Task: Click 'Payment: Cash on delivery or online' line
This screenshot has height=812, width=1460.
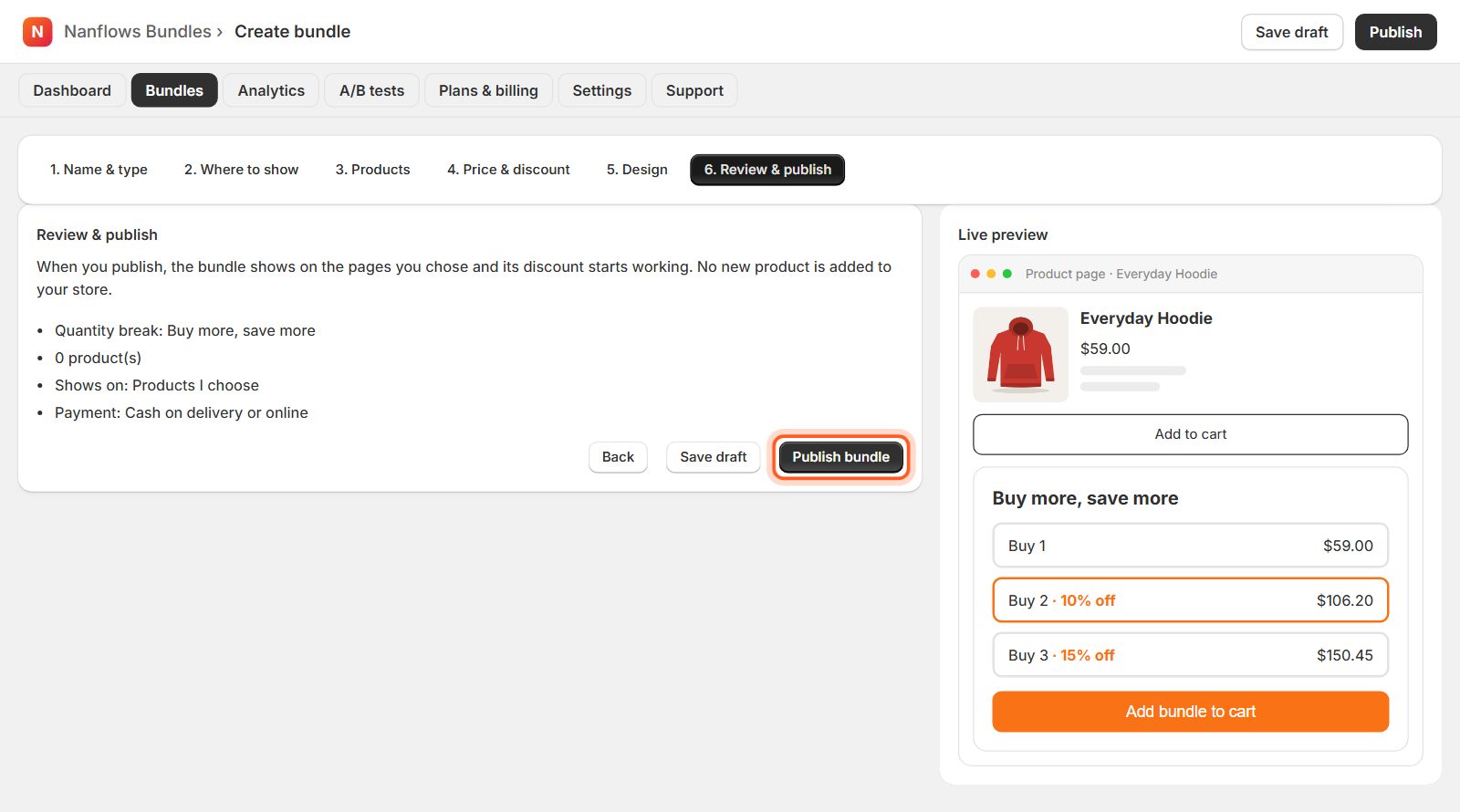Action: point(182,412)
